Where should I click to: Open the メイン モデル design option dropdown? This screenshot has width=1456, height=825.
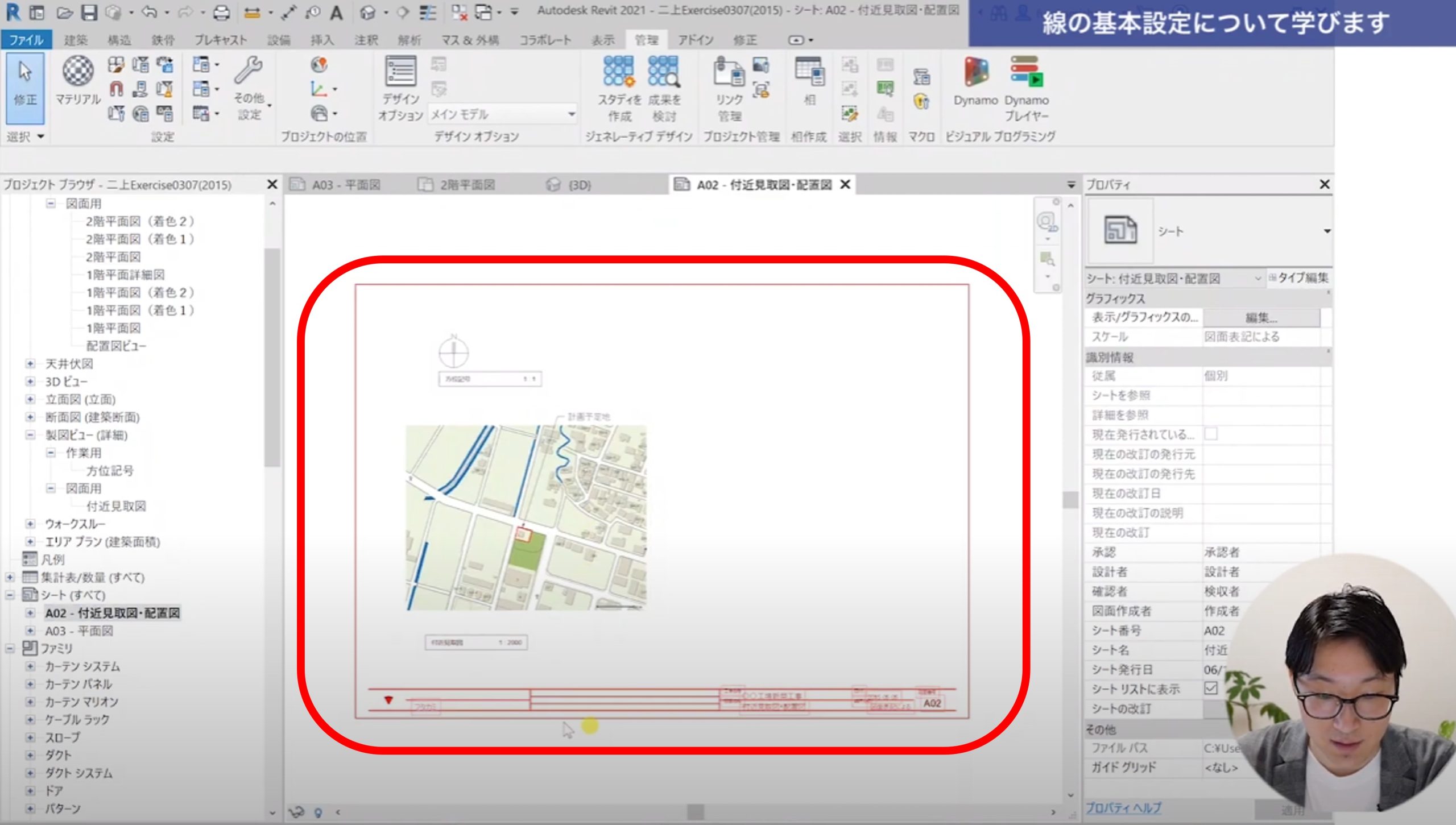571,114
